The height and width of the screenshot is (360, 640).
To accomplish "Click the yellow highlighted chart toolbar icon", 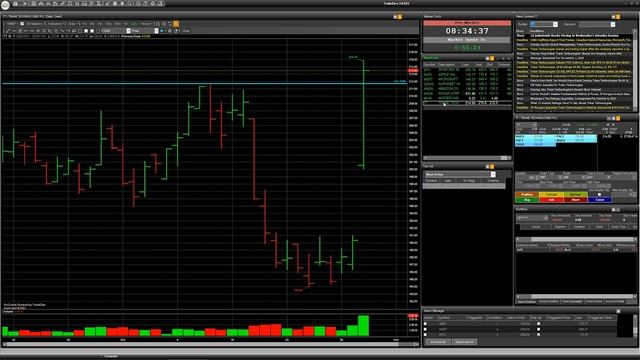I will [176, 24].
